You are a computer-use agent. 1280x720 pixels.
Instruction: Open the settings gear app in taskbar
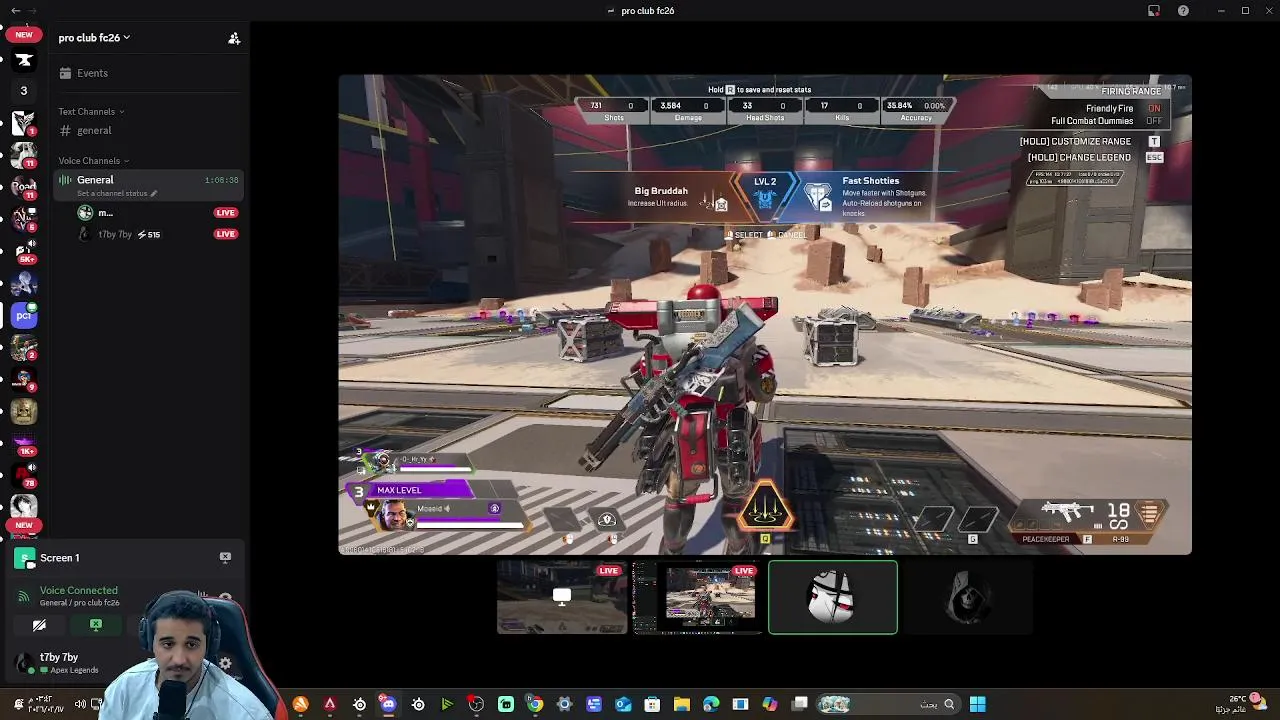pos(564,704)
